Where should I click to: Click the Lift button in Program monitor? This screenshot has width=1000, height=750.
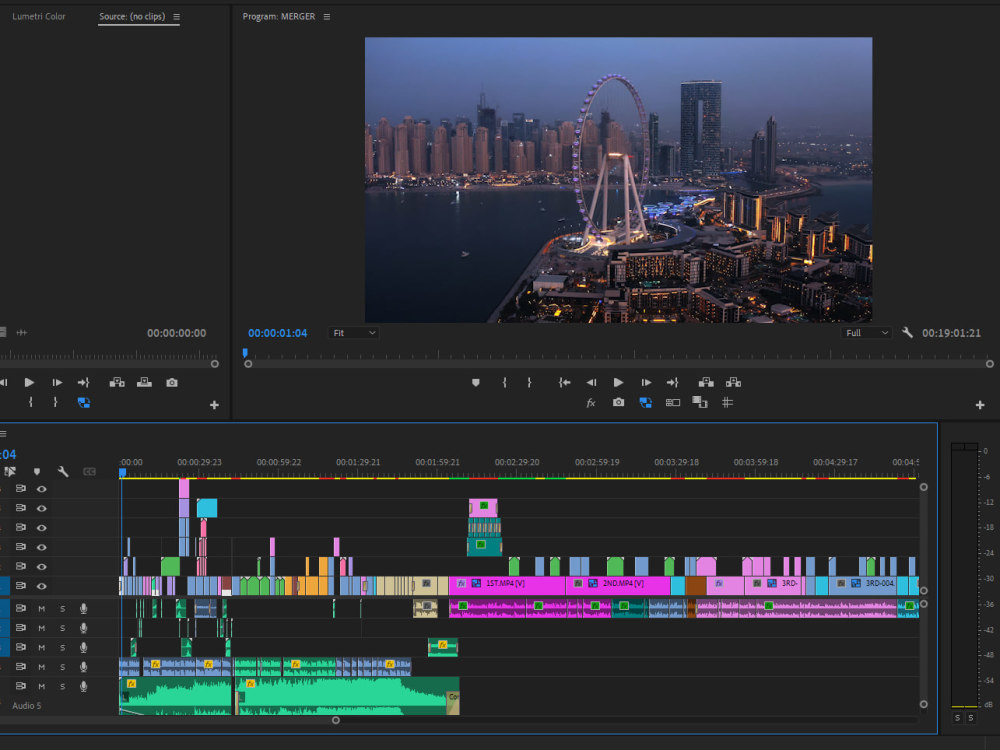point(706,383)
